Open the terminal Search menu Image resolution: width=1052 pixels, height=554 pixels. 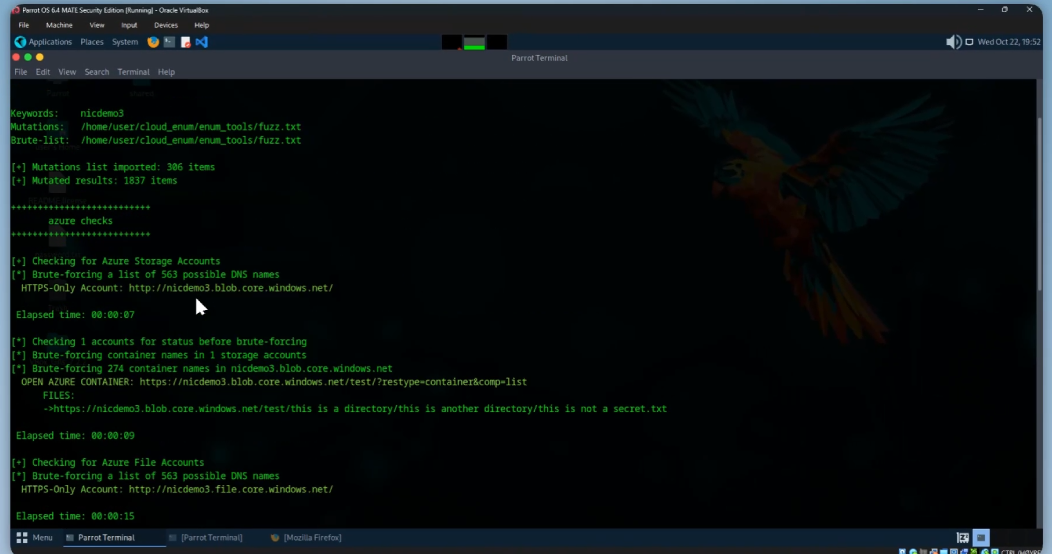[x=97, y=72]
